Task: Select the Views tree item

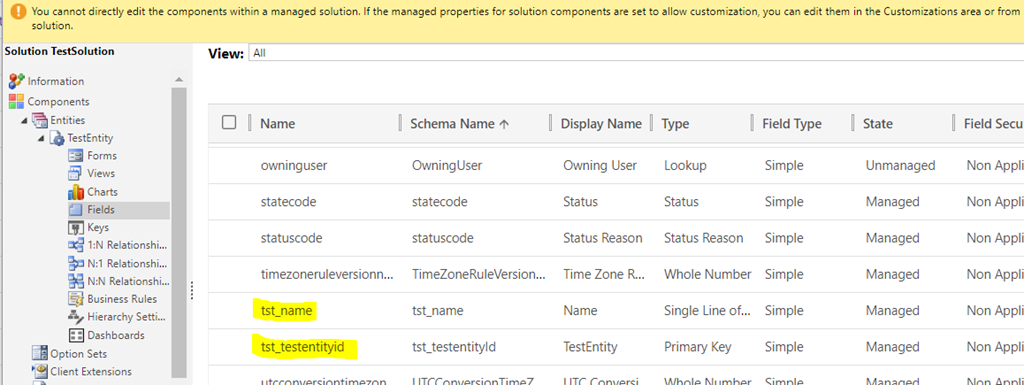Action: 101,174
